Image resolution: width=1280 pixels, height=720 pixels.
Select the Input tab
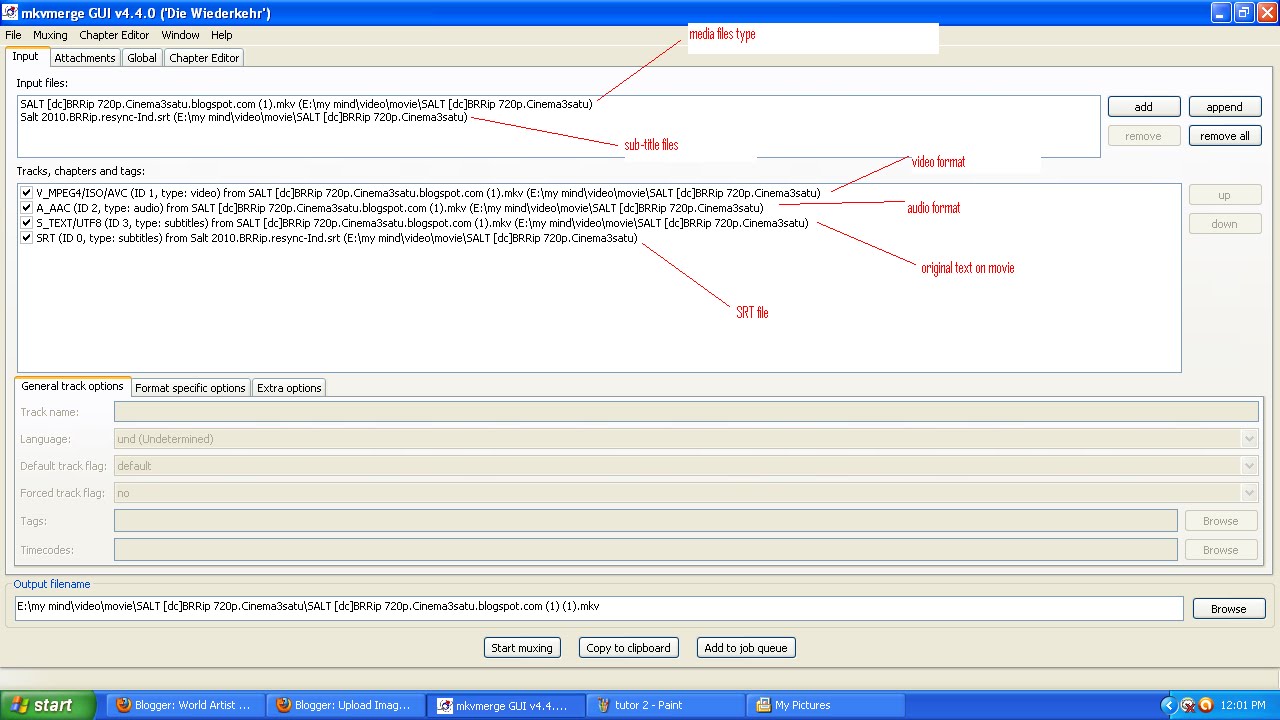click(26, 57)
